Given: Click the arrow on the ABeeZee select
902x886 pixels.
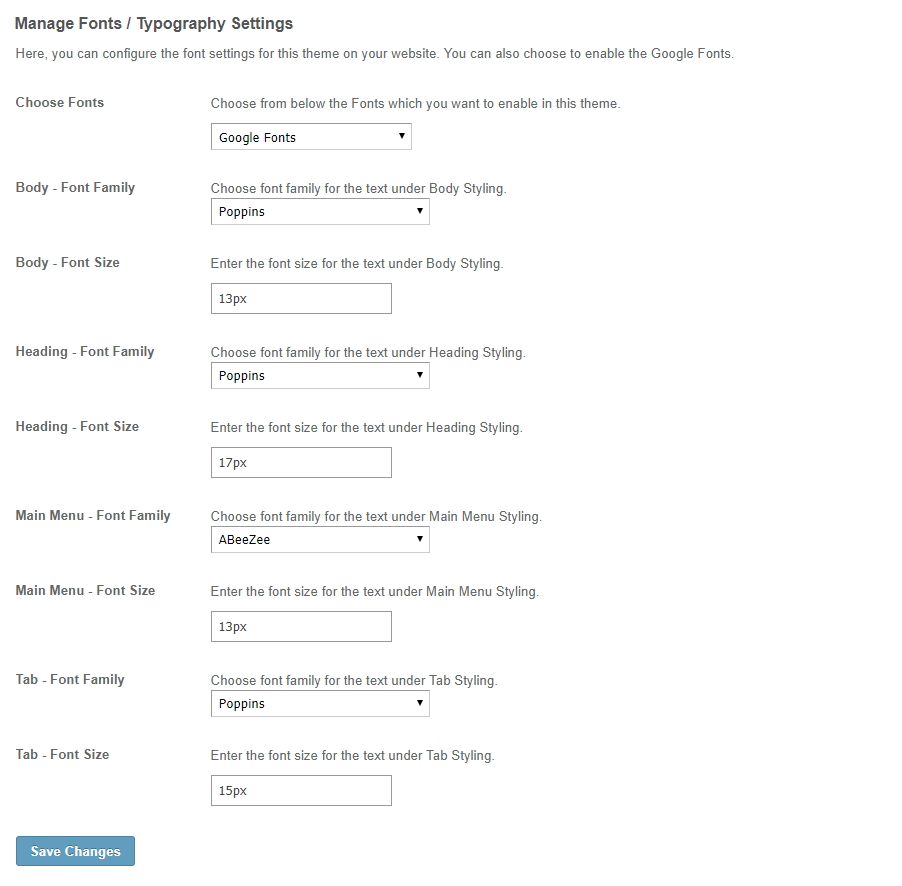Looking at the screenshot, I should pos(420,539).
